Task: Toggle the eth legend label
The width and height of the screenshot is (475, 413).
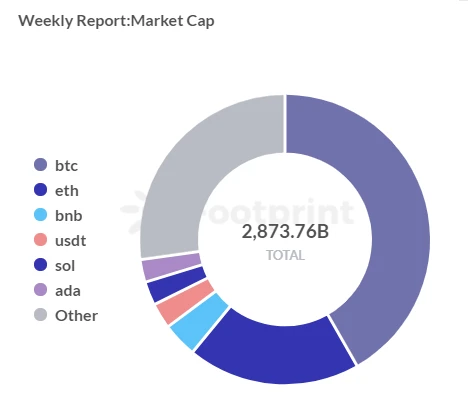Action: [67, 191]
